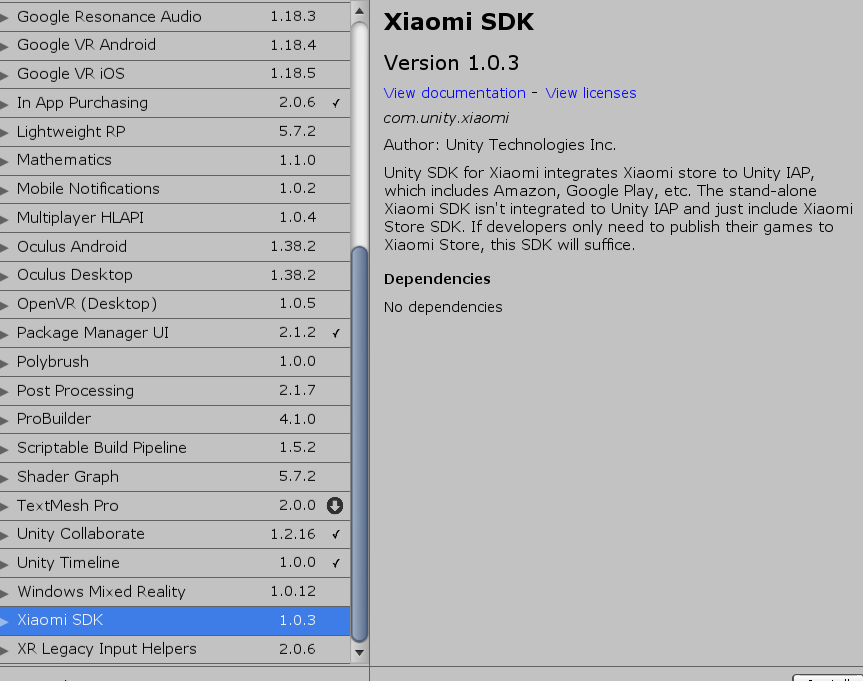Click the package list scrollbar thumb

[x=359, y=444]
